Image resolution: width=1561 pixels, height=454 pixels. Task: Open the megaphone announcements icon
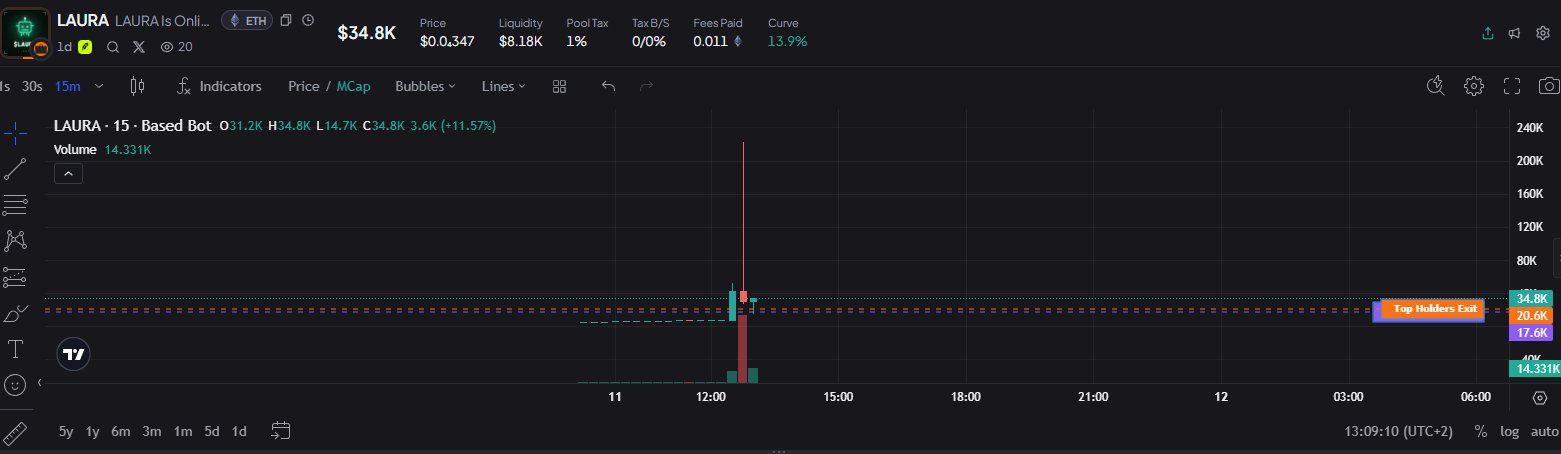point(1515,32)
